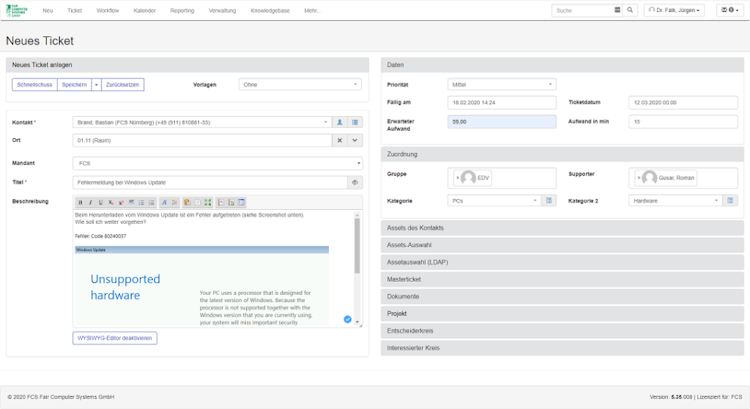
Task: Open contact list icon beside Kontakt field
Action: [x=355, y=122]
